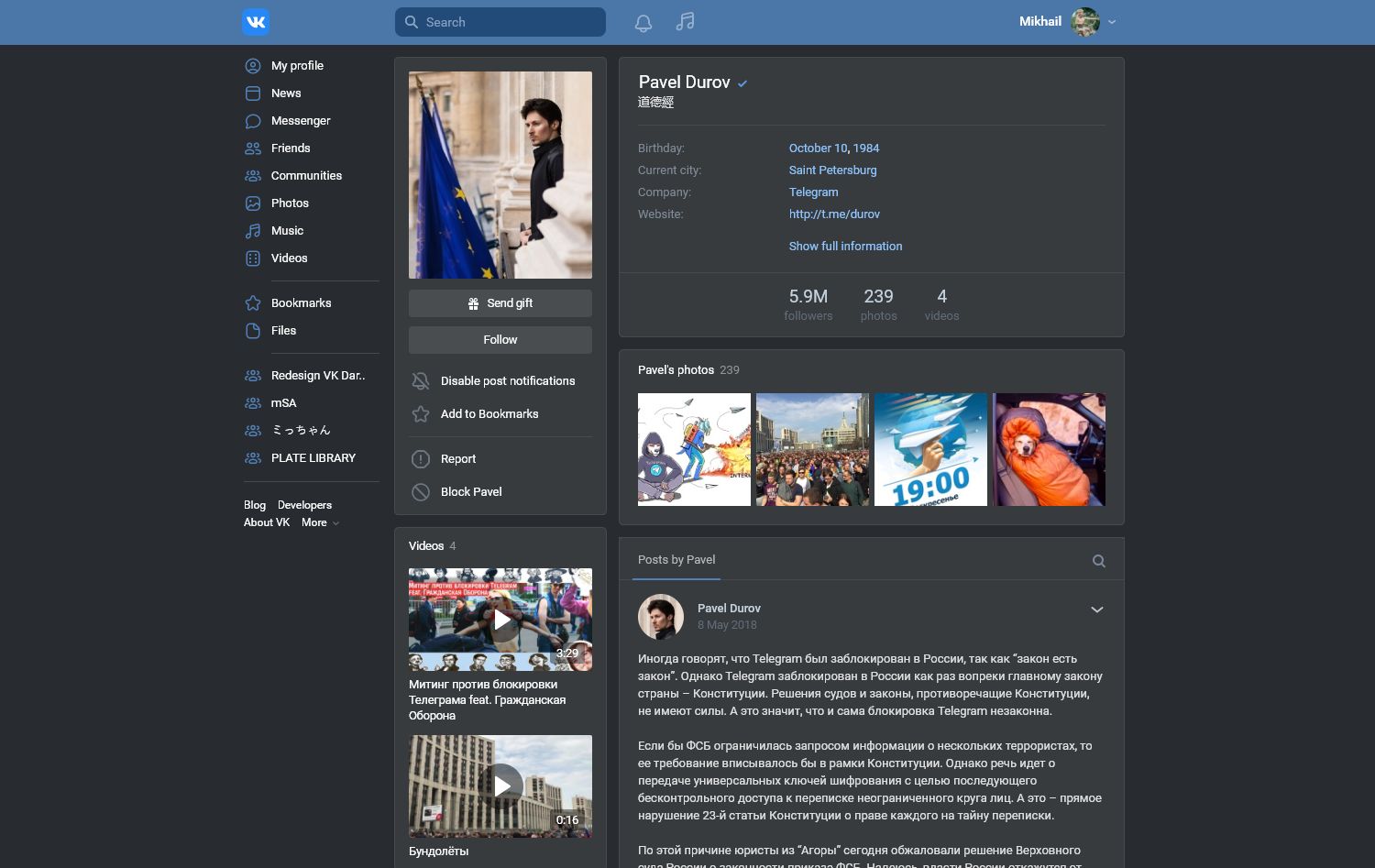The image size is (1375, 868).
Task: Play the 0:16 Бундолёты video
Action: pos(500,786)
